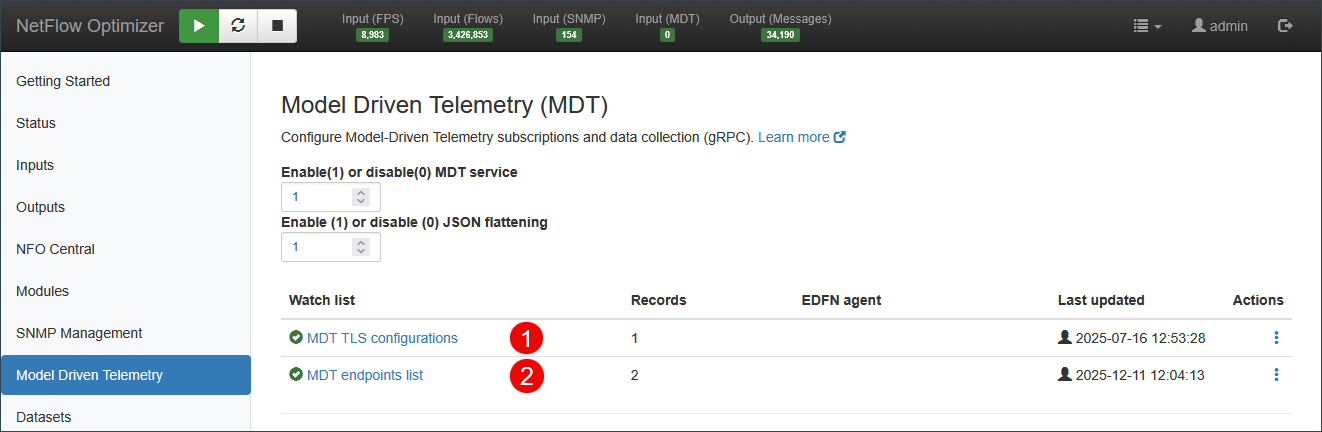Open the Learn more documentation link

pyautogui.click(x=802, y=137)
